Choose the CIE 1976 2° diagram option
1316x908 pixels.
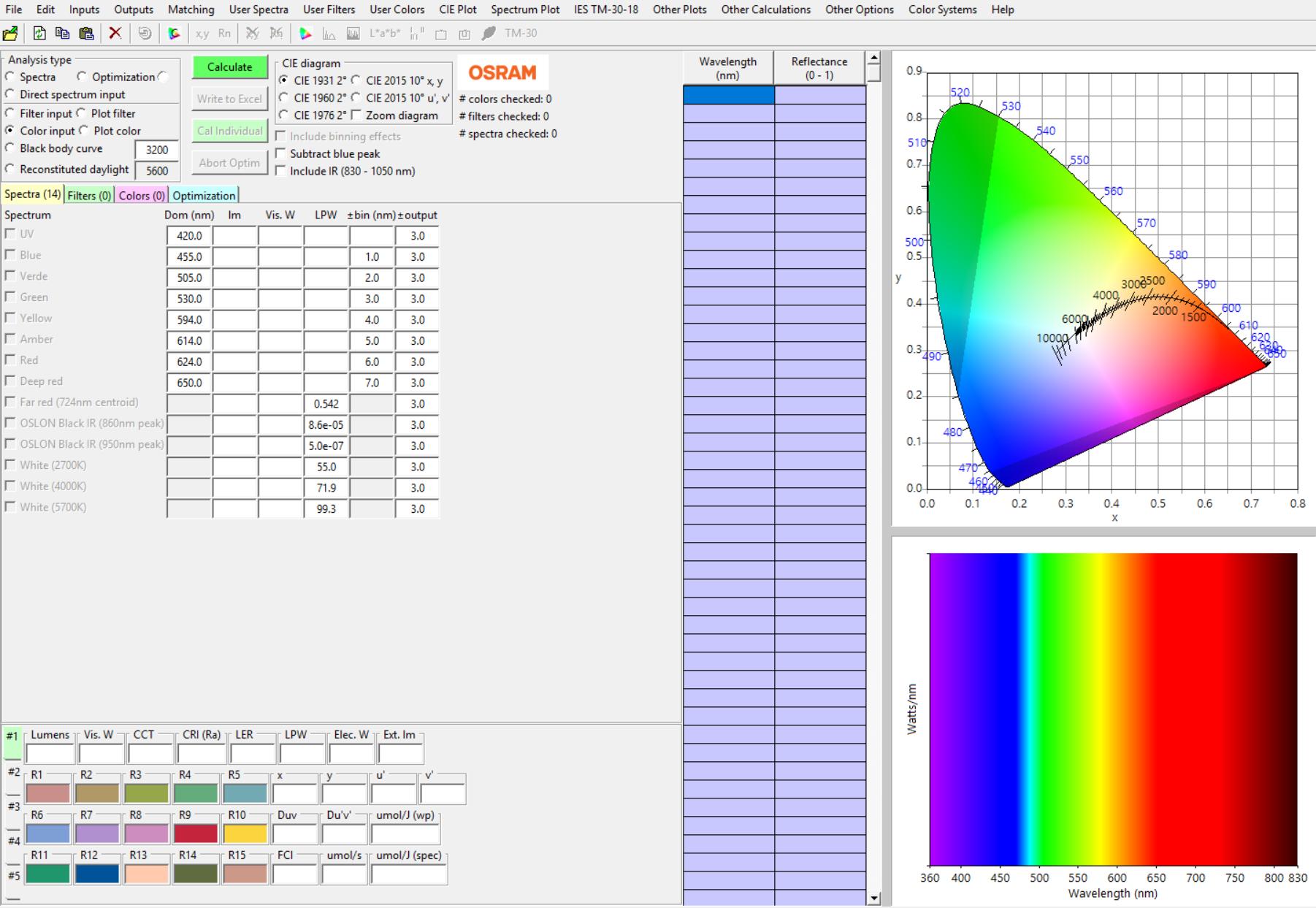click(x=284, y=115)
